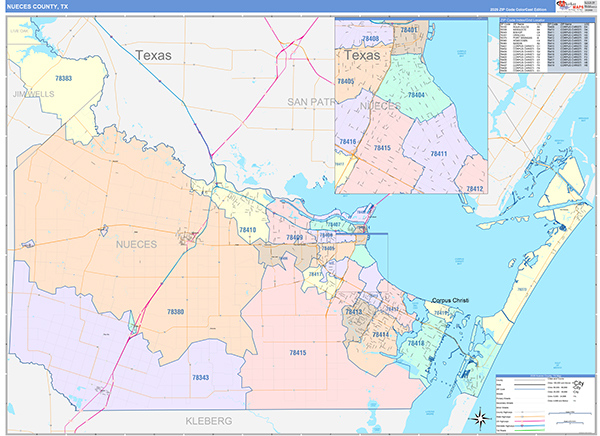Click 78411 in the inset map

click(439, 154)
